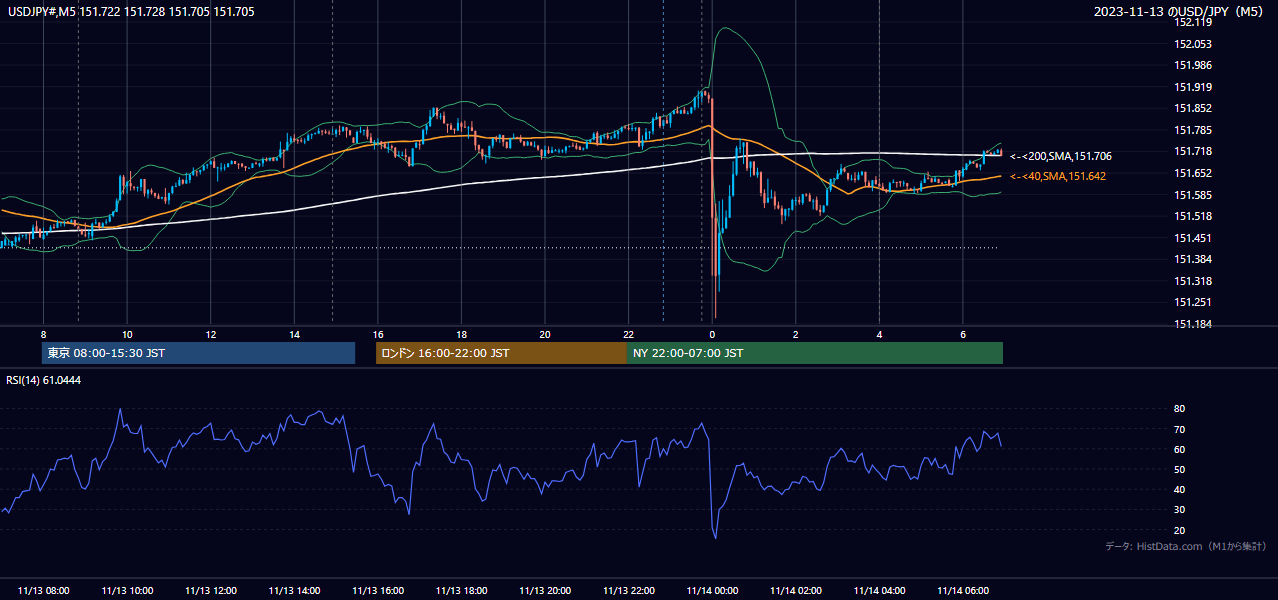1278x600 pixels.
Task: Click the 11/14 00:00 date label
Action: 712,591
